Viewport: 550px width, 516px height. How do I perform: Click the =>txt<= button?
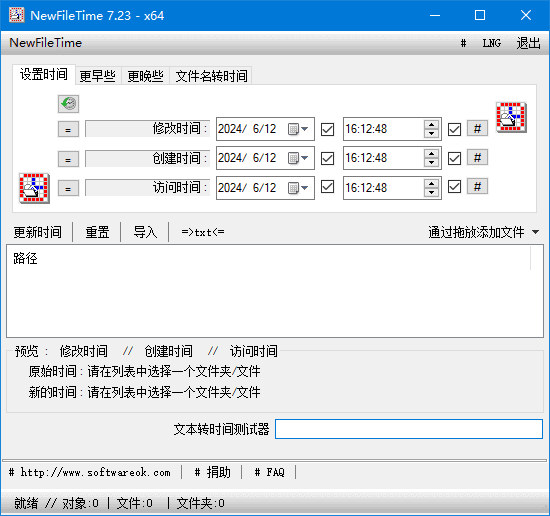pos(203,232)
